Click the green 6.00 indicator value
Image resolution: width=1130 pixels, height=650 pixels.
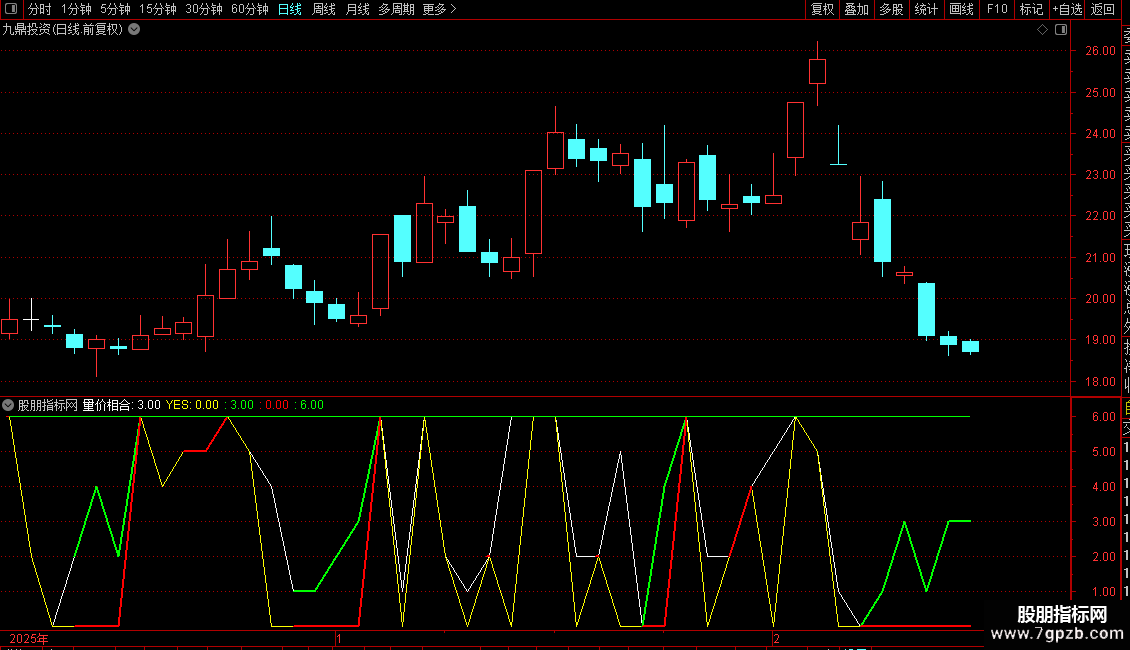click(x=311, y=405)
